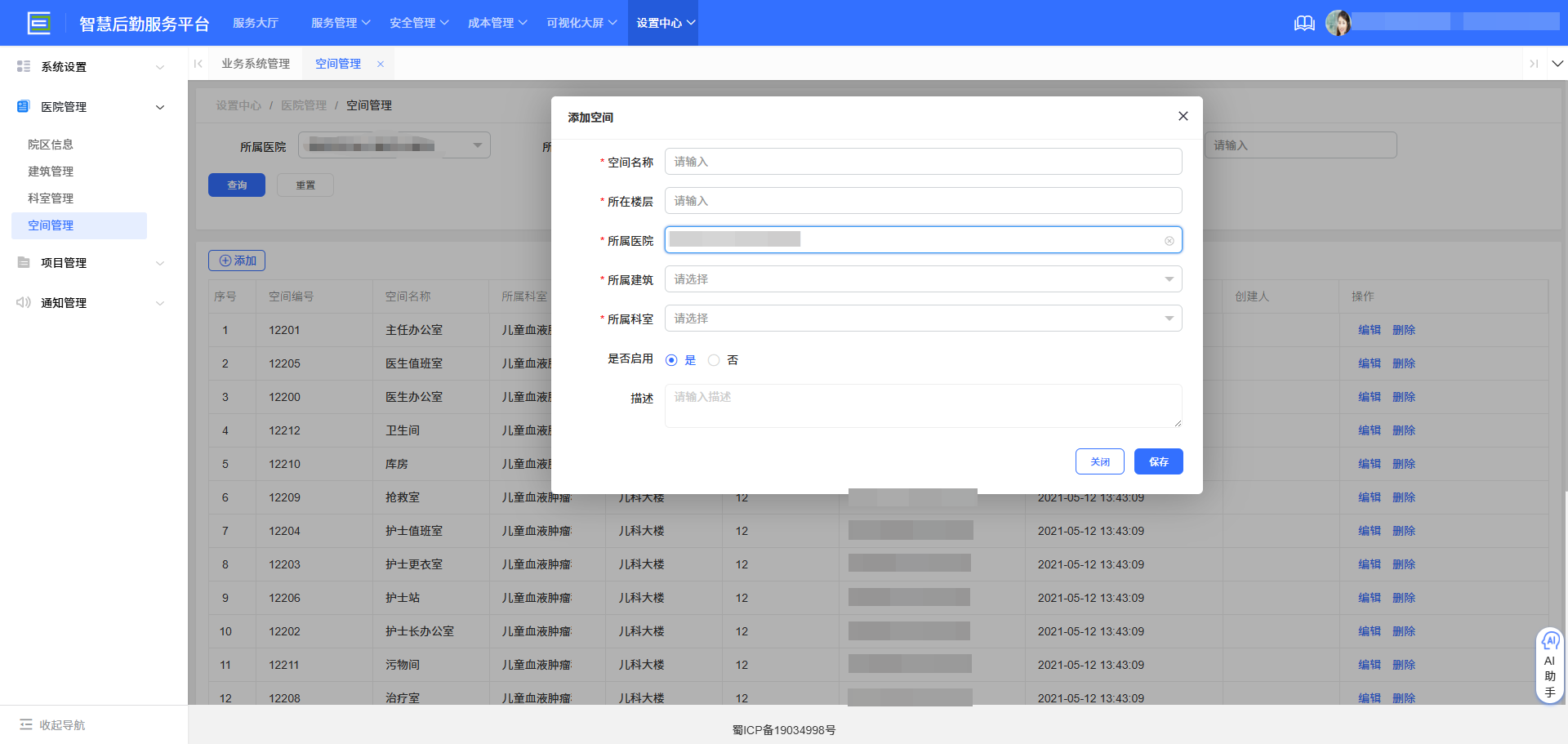Viewport: 1568px width, 744px height.
Task: Open the AI 助手 floating assistant
Action: coord(1549,665)
